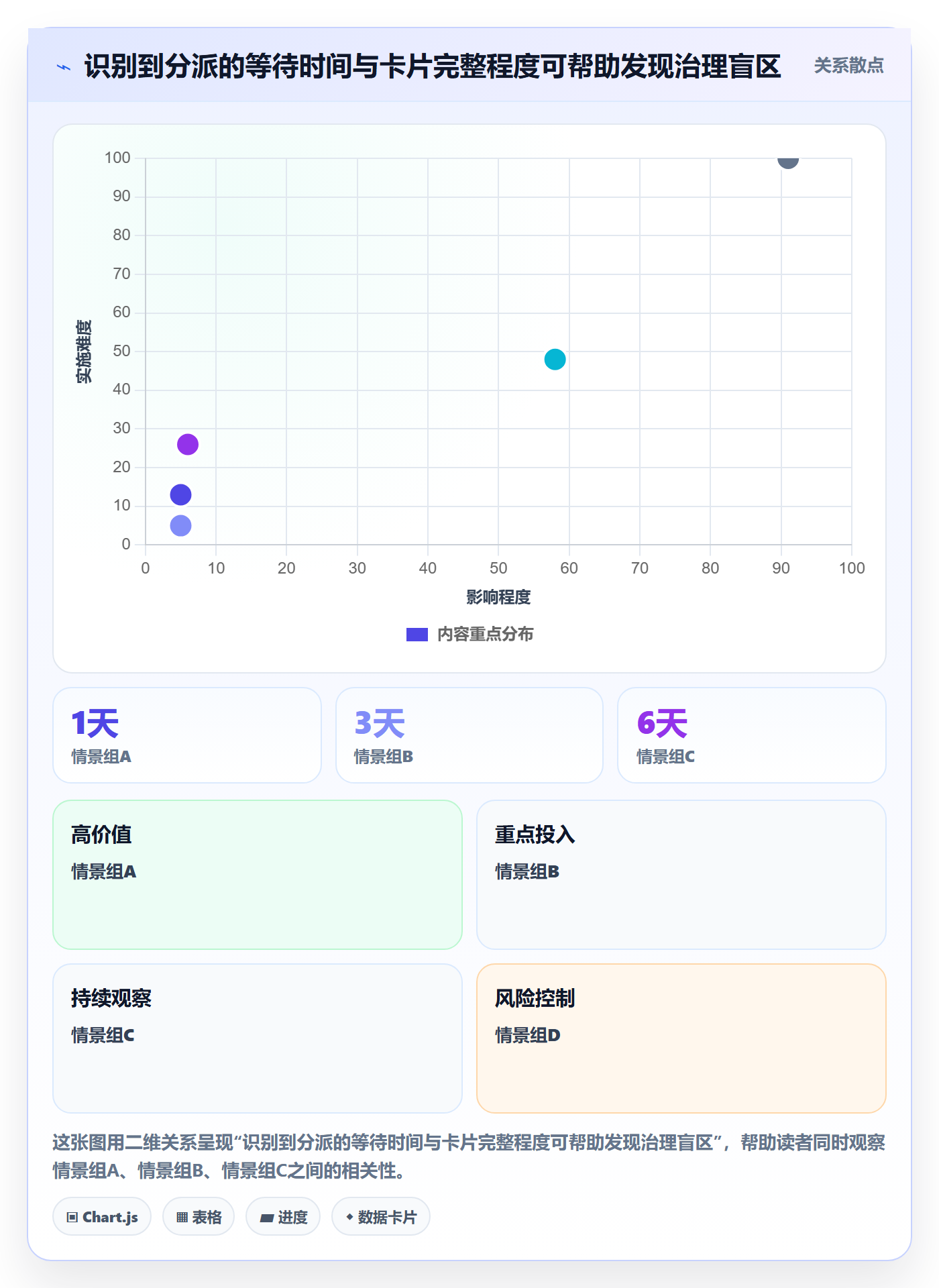
Task: Click the 关系散点 label in the header
Action: coord(848,66)
